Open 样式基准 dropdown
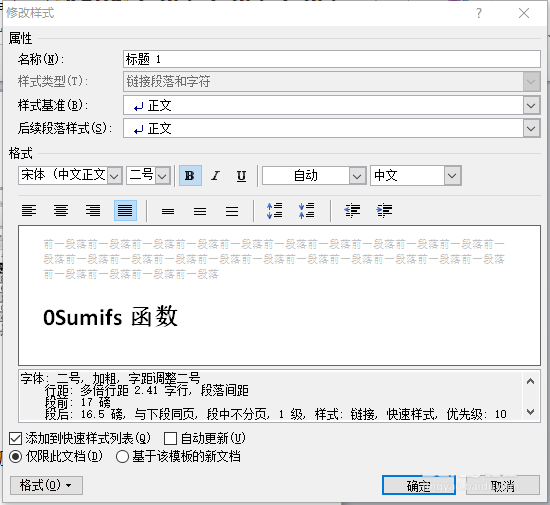The image size is (550, 505). (x=531, y=106)
